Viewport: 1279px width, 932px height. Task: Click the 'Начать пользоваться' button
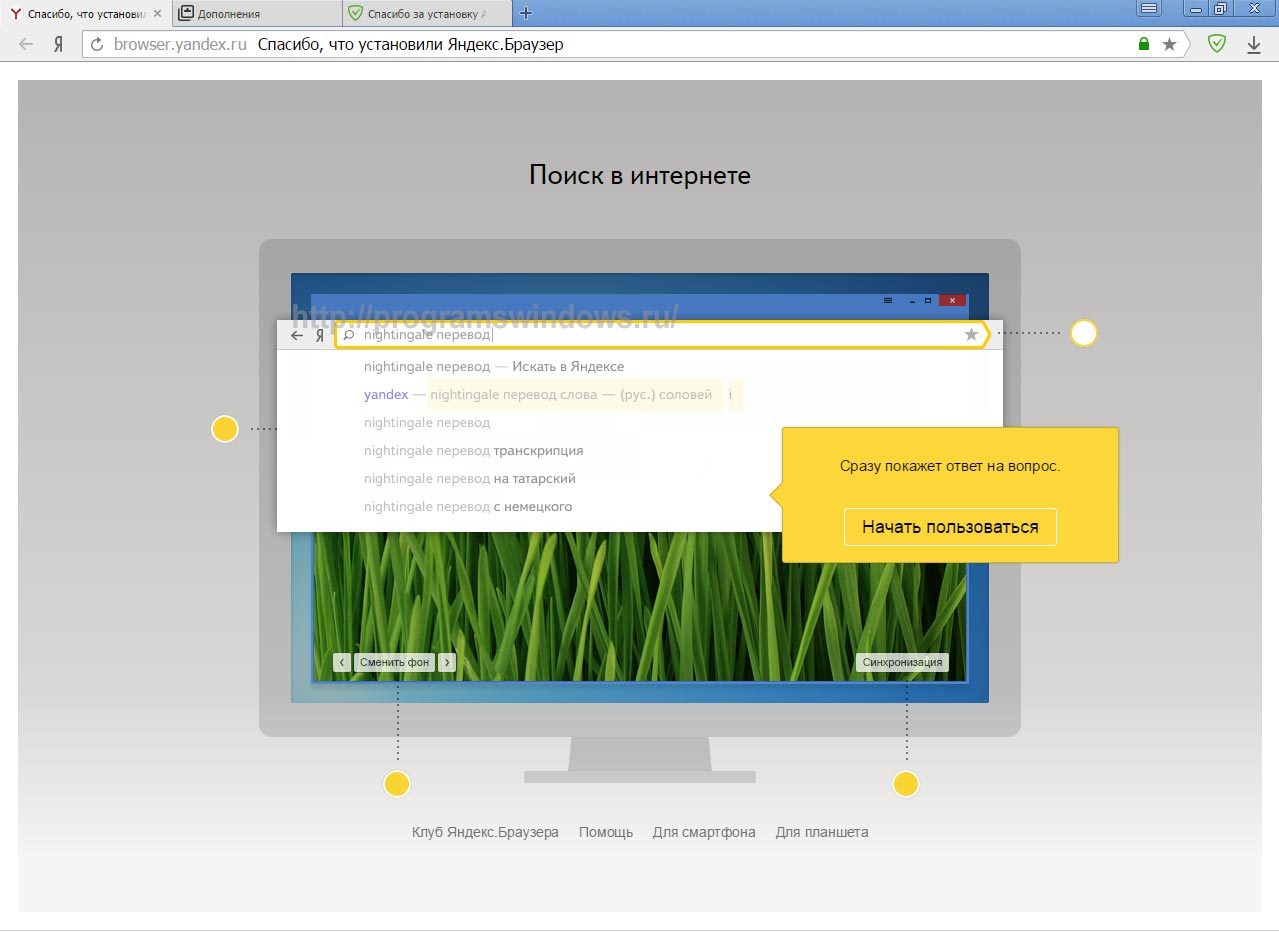click(x=950, y=527)
